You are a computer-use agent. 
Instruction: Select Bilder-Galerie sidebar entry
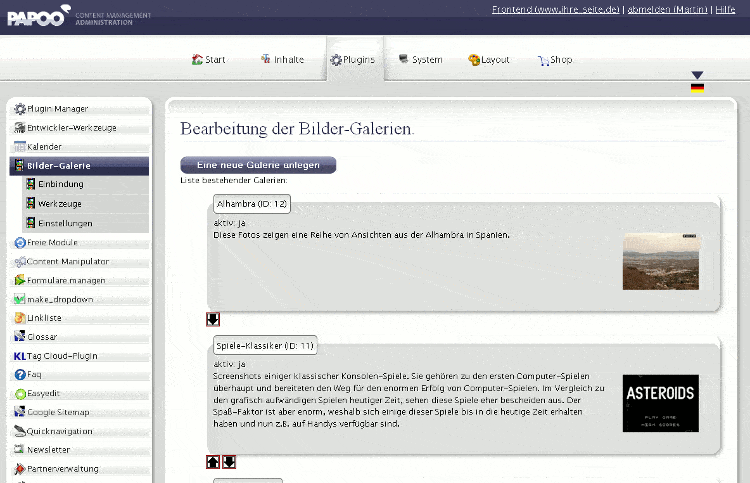pyautogui.click(x=79, y=165)
